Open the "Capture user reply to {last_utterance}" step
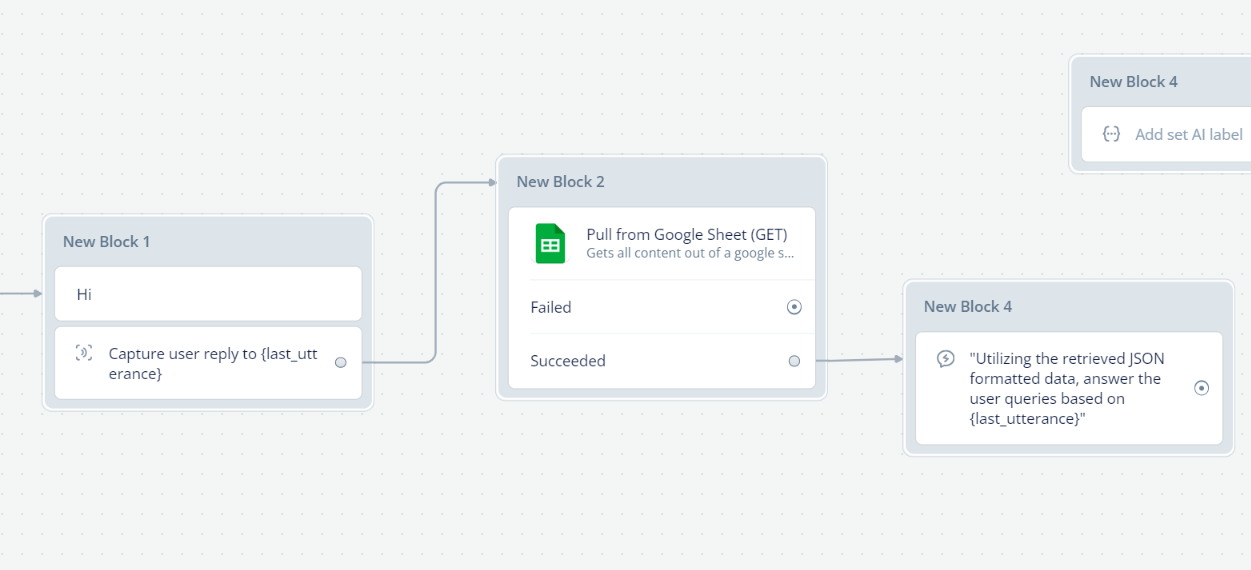This screenshot has height=570, width=1251. tap(208, 363)
